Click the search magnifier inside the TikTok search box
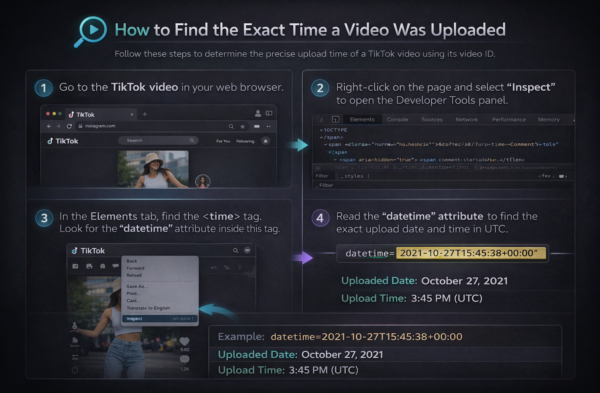The width and height of the screenshot is (600, 393). pos(192,140)
